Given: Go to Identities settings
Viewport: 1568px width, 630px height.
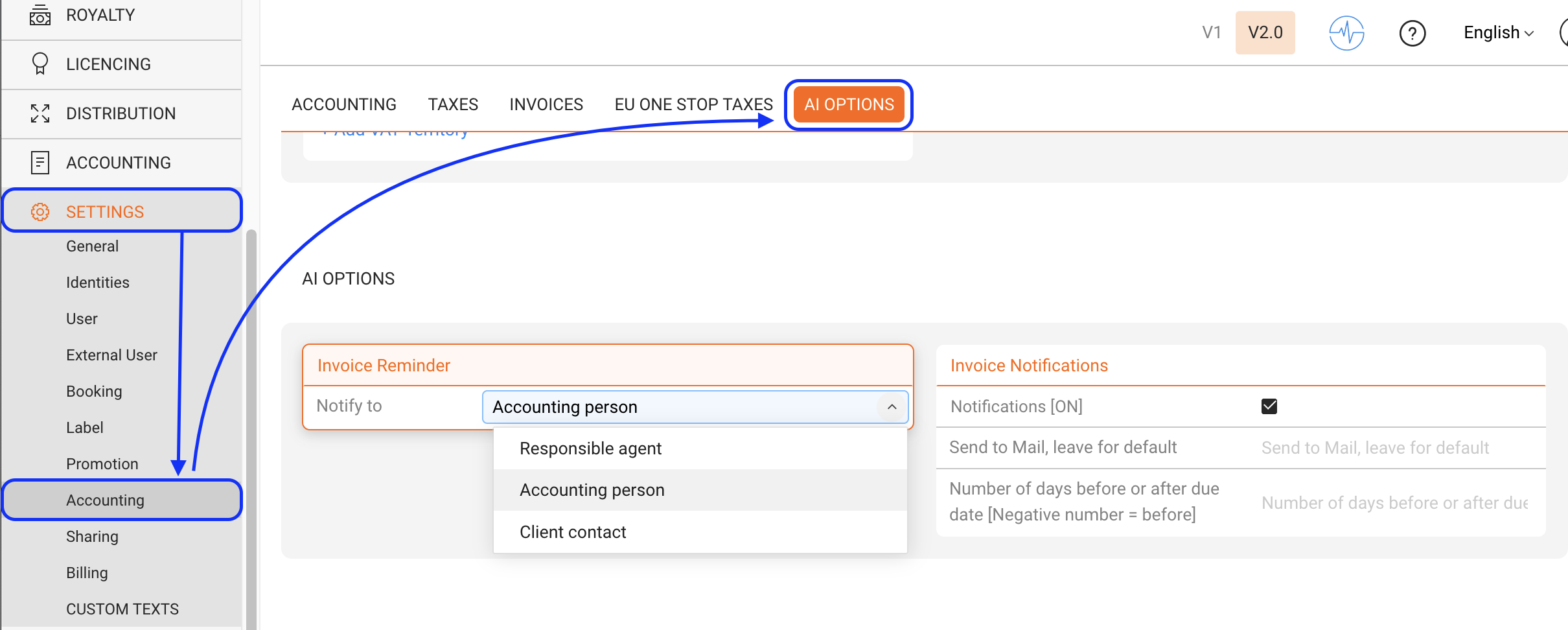Looking at the screenshot, I should tap(98, 283).
